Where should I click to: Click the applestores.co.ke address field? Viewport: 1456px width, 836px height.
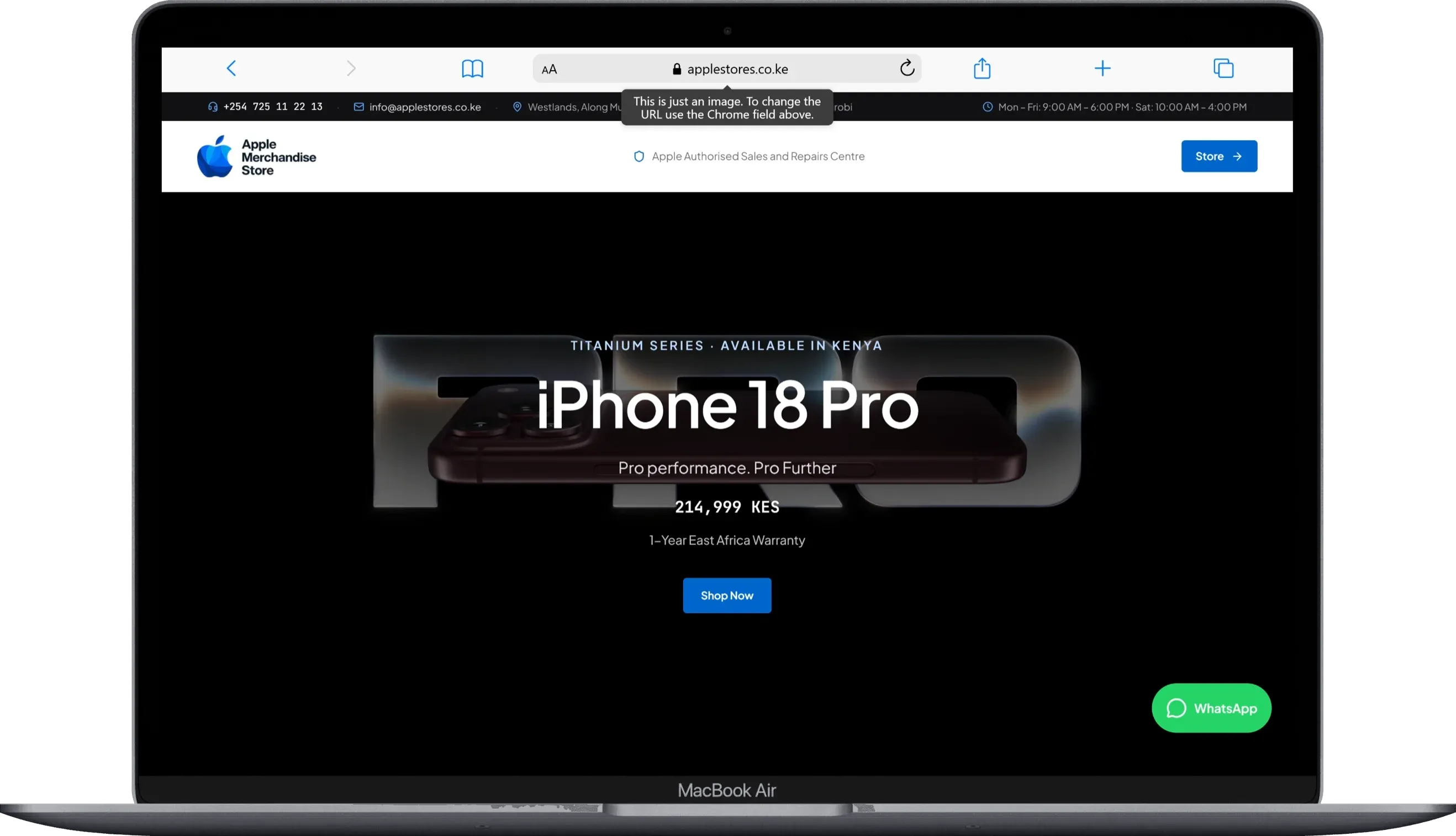click(x=726, y=68)
